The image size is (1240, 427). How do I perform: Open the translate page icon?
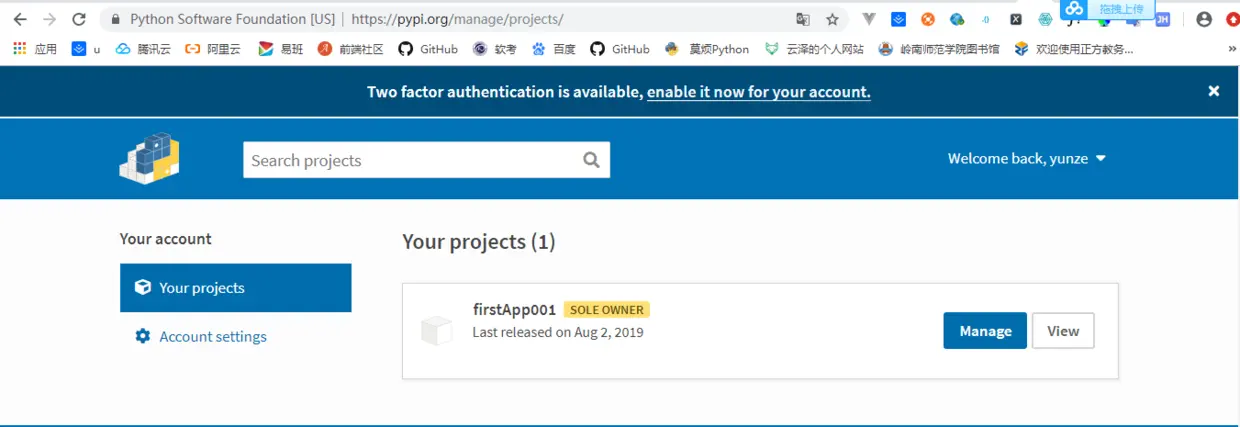803,19
